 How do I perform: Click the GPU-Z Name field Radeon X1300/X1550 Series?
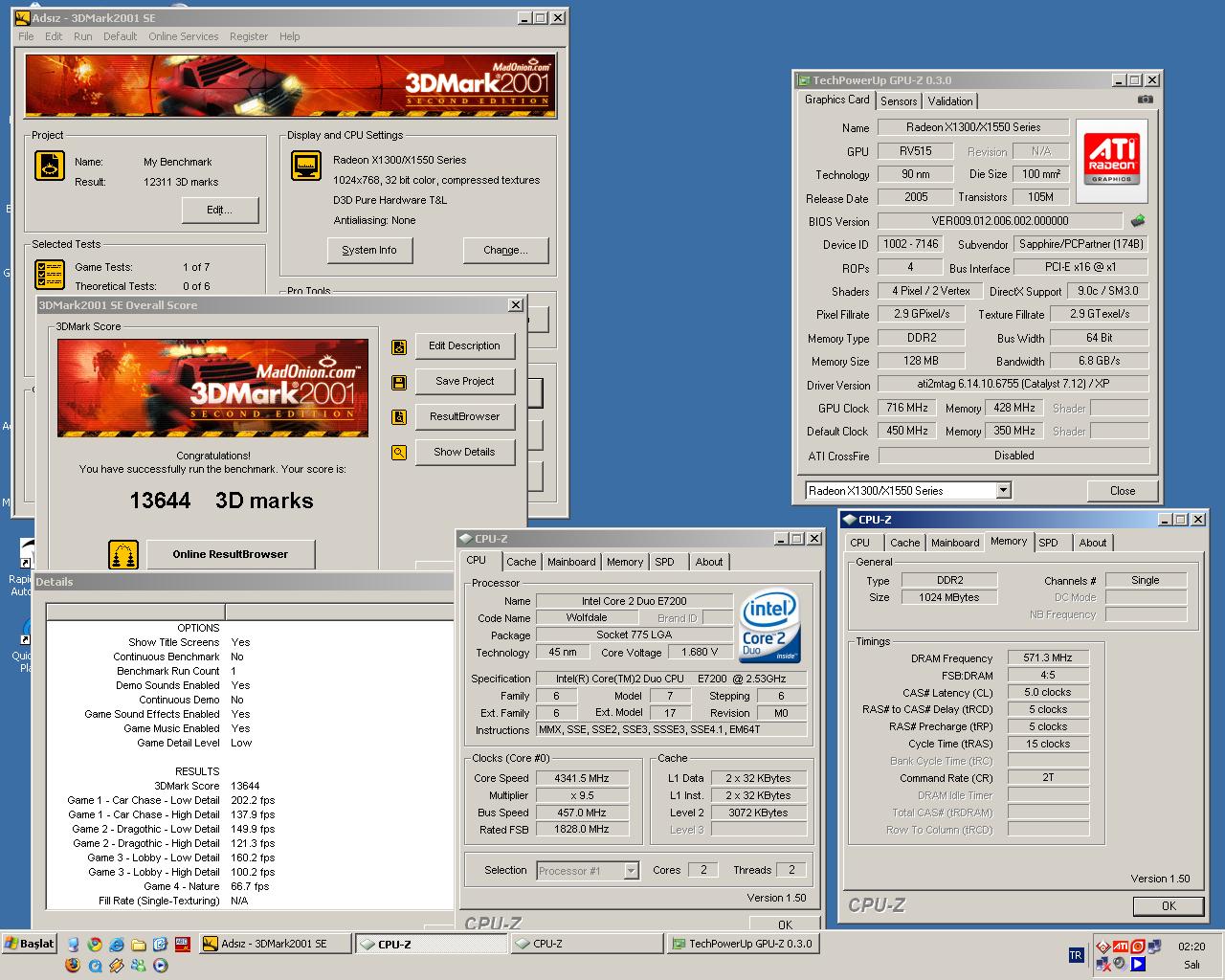[x=972, y=127]
